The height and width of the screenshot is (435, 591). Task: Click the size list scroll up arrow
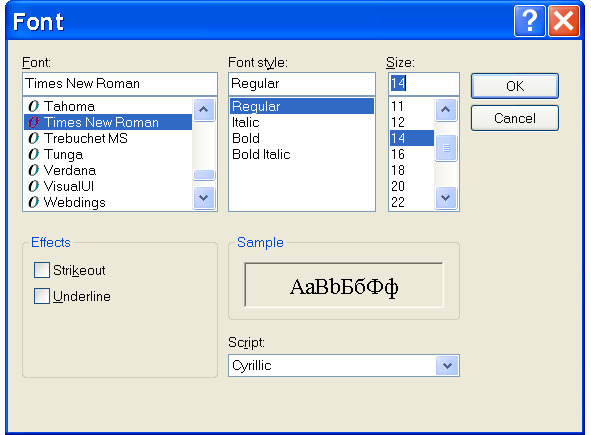(446, 110)
